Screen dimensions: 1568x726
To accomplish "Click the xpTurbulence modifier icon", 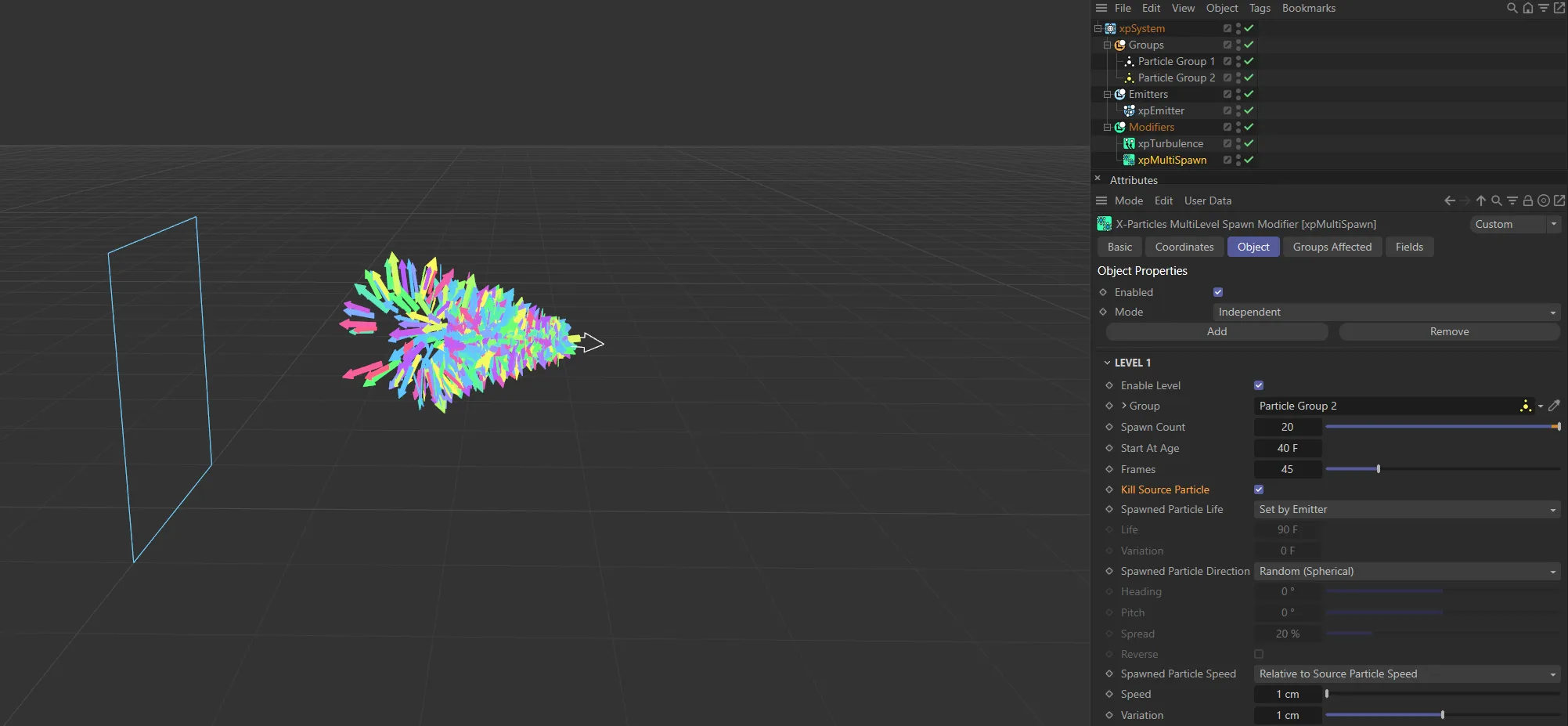I will coord(1129,143).
